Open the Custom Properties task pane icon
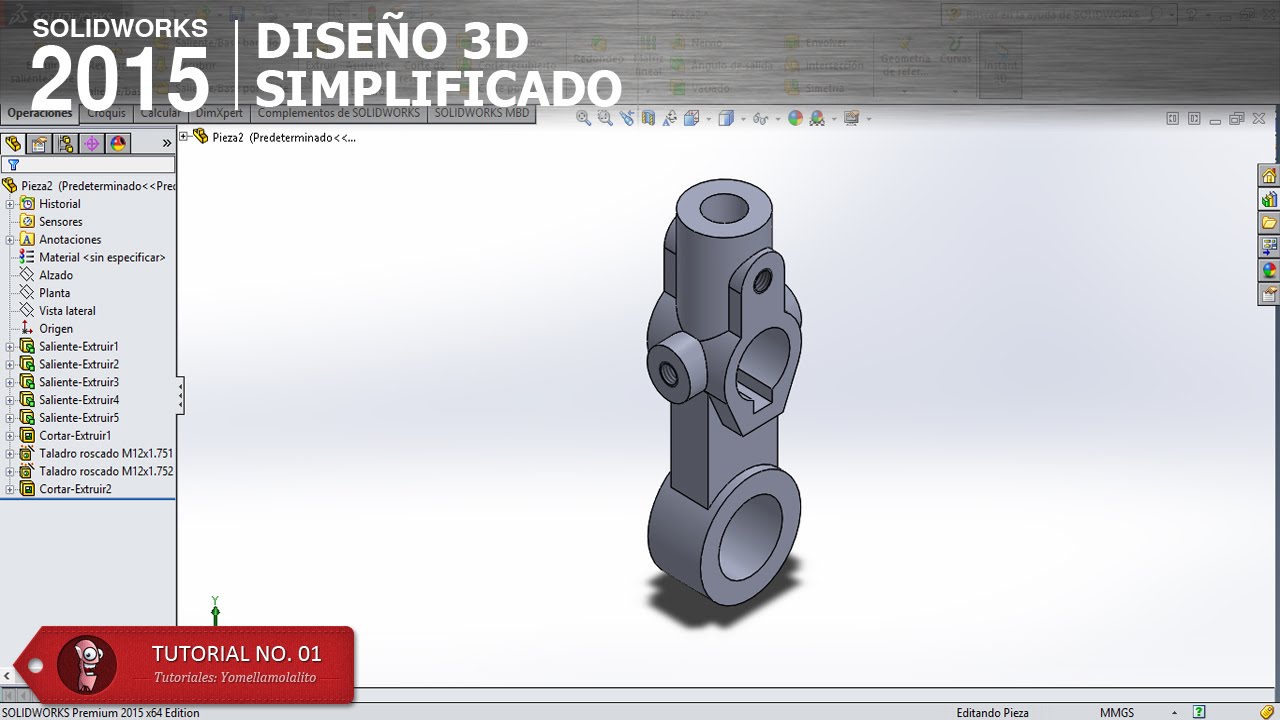This screenshot has height=720, width=1280. pos(1269,294)
